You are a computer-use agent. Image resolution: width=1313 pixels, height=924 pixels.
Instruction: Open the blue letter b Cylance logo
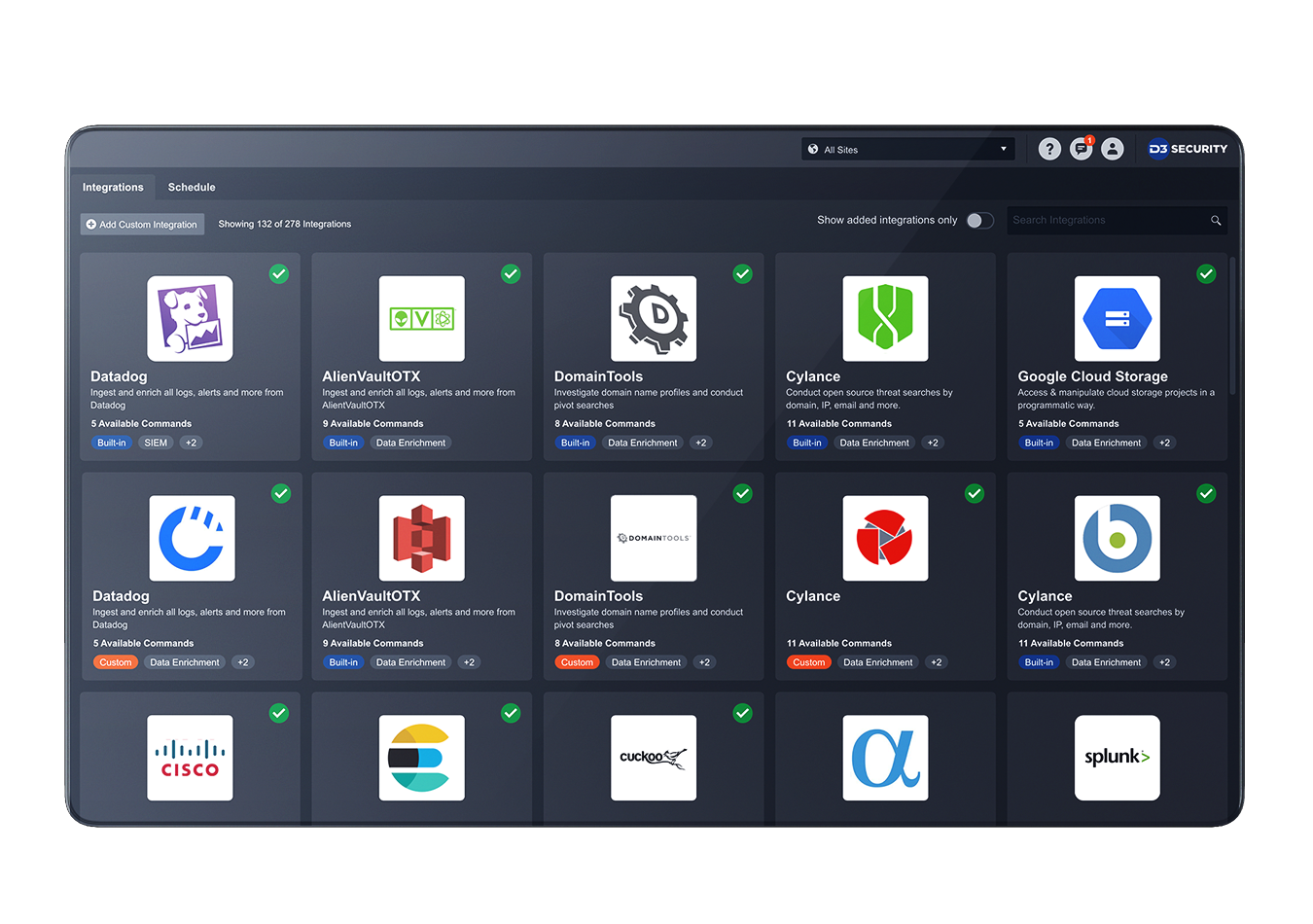pos(1118,538)
